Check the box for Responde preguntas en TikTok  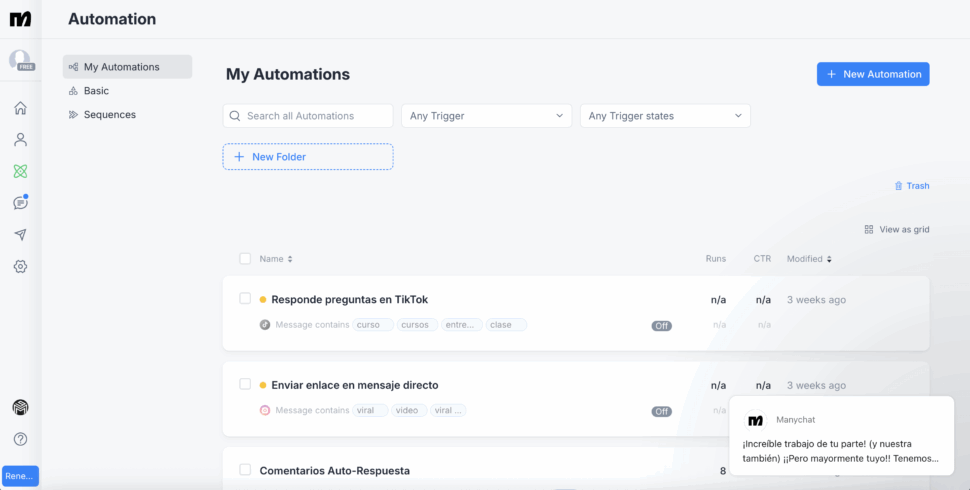pos(245,298)
